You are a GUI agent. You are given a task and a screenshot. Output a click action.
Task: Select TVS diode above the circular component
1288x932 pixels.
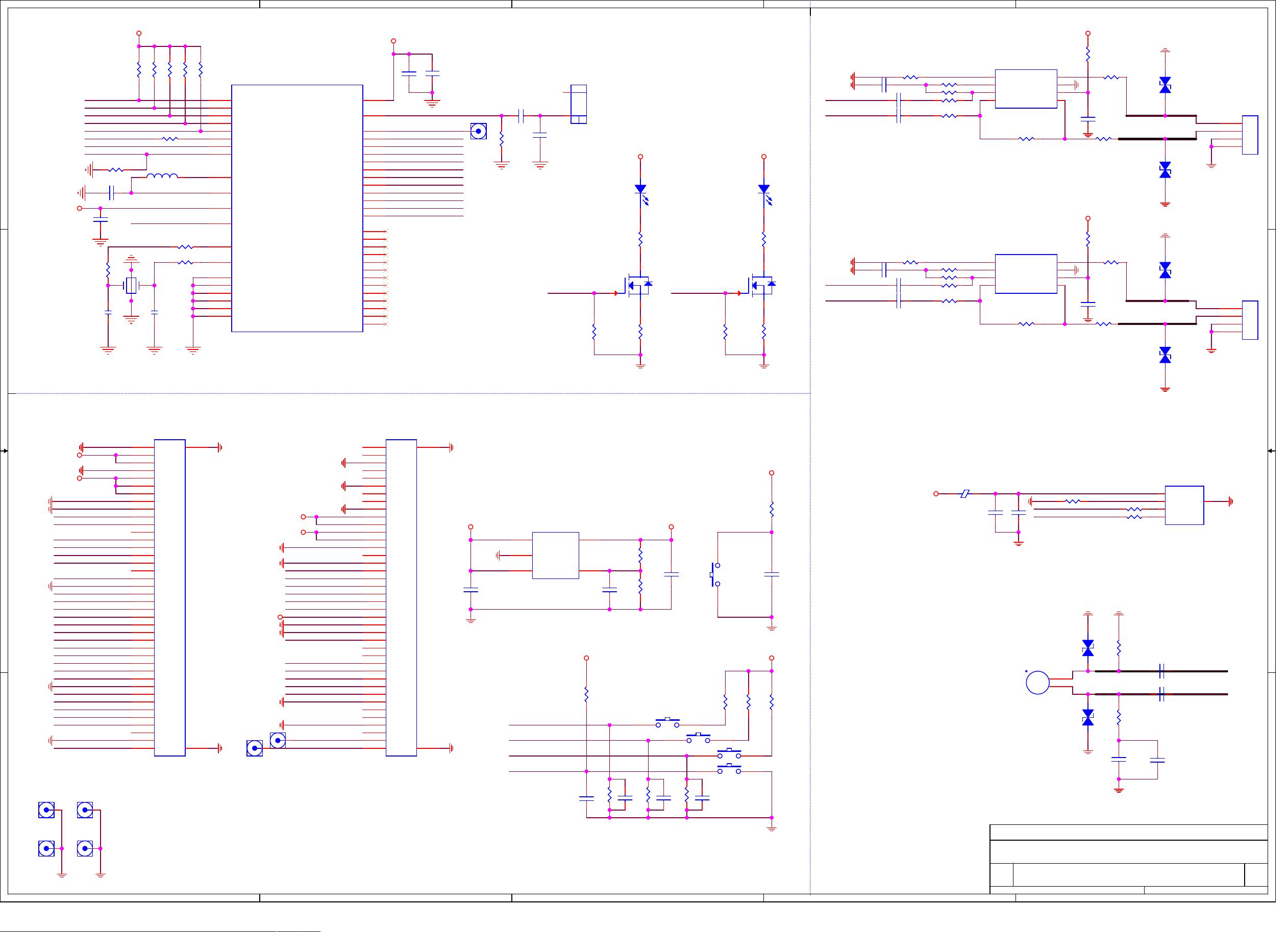click(1087, 648)
